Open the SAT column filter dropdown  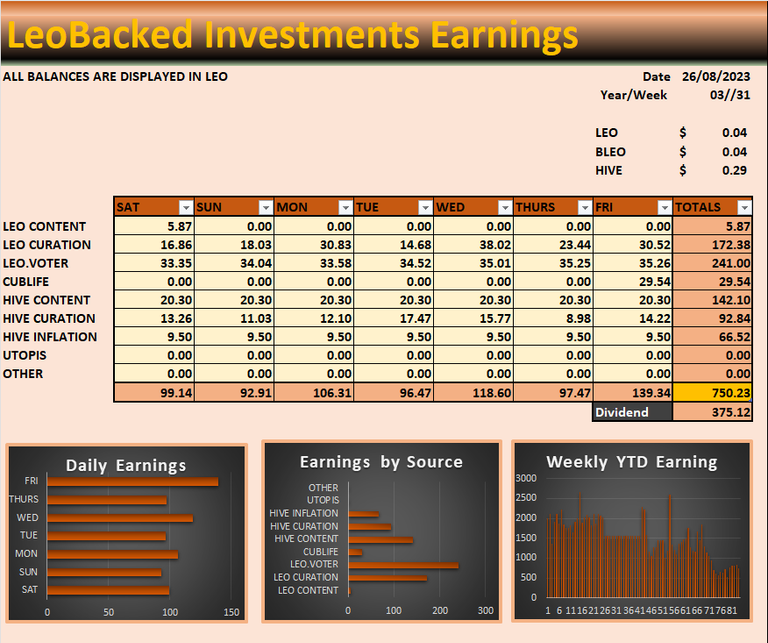186,208
